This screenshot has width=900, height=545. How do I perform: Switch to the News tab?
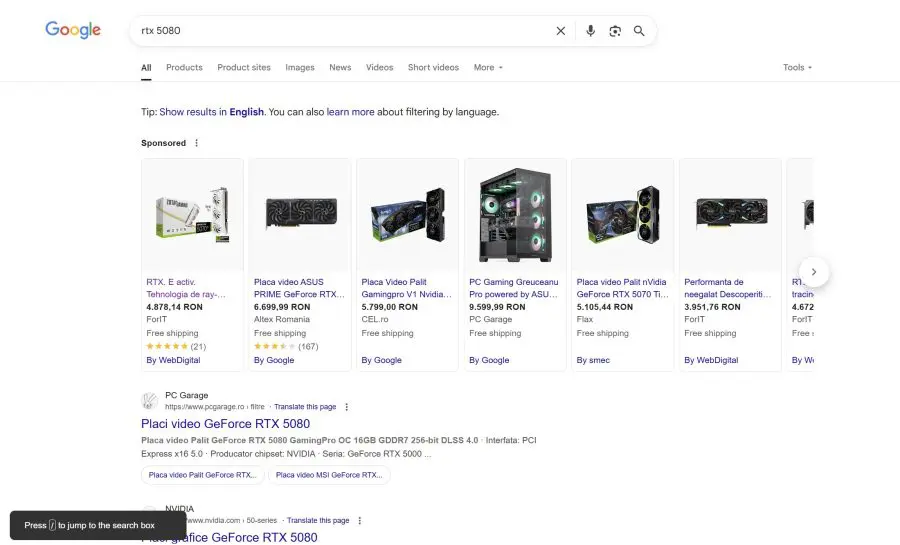coord(340,67)
